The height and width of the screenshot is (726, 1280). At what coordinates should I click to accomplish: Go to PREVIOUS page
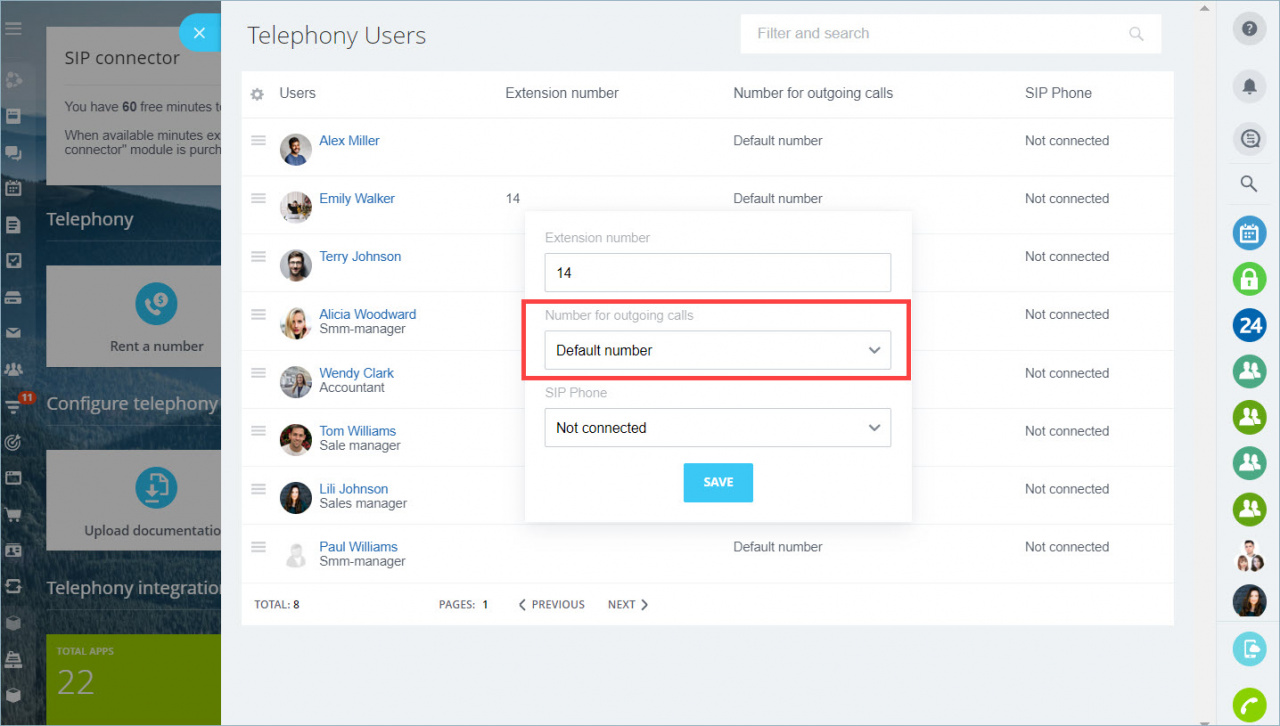551,605
